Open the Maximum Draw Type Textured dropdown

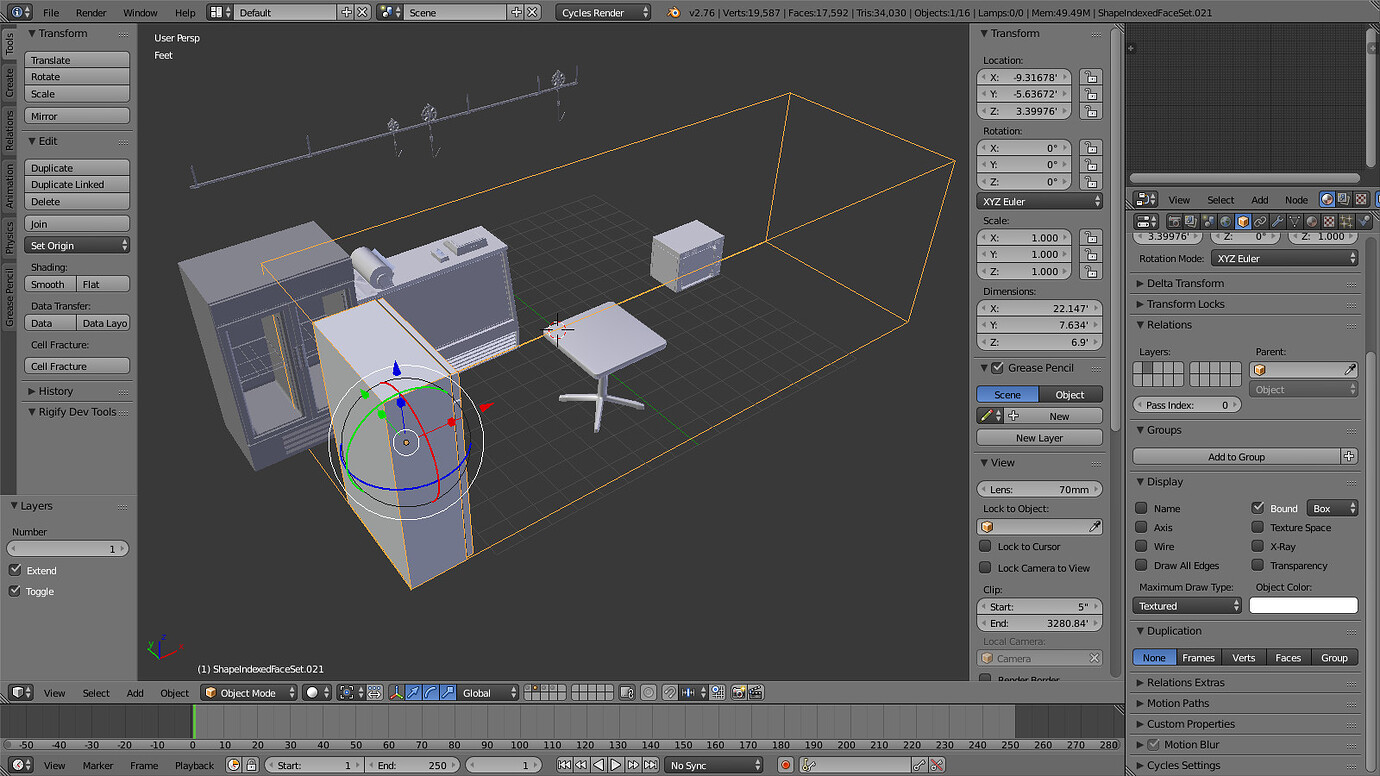[1187, 606]
